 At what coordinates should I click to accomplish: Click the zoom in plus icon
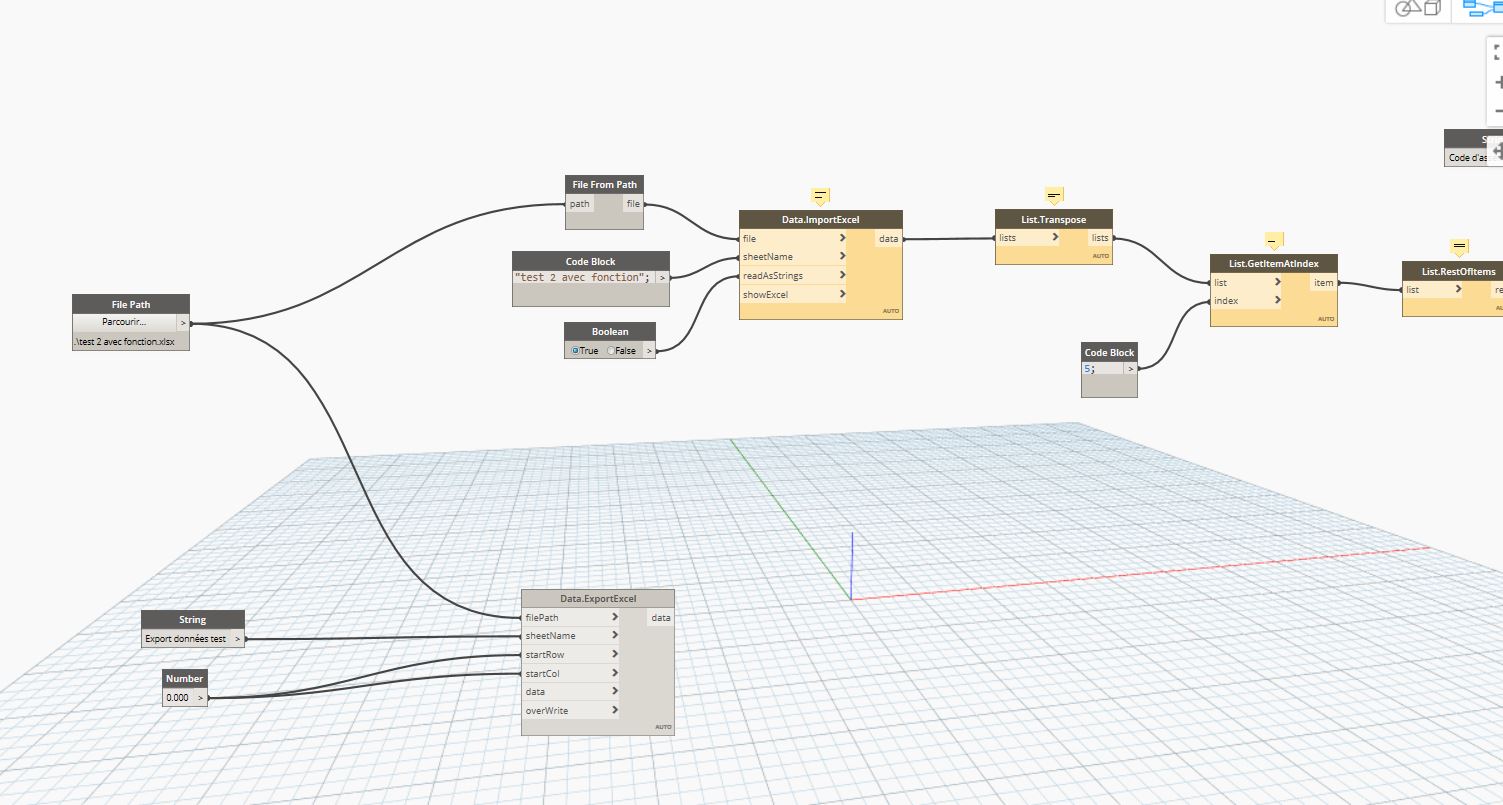(x=1497, y=82)
